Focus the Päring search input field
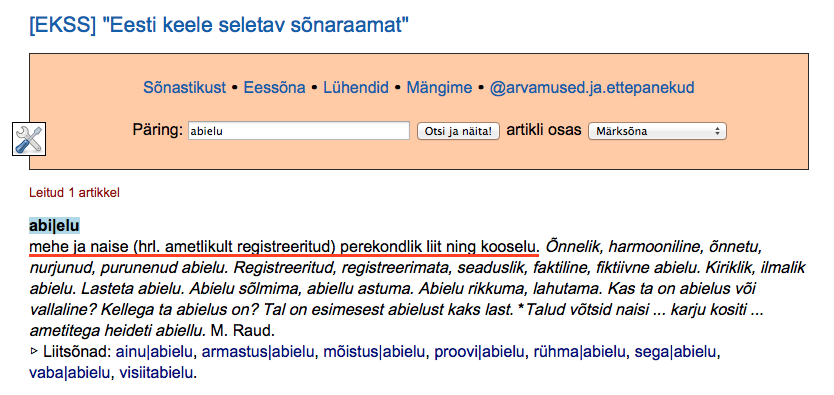This screenshot has width=834, height=395. pos(299,131)
